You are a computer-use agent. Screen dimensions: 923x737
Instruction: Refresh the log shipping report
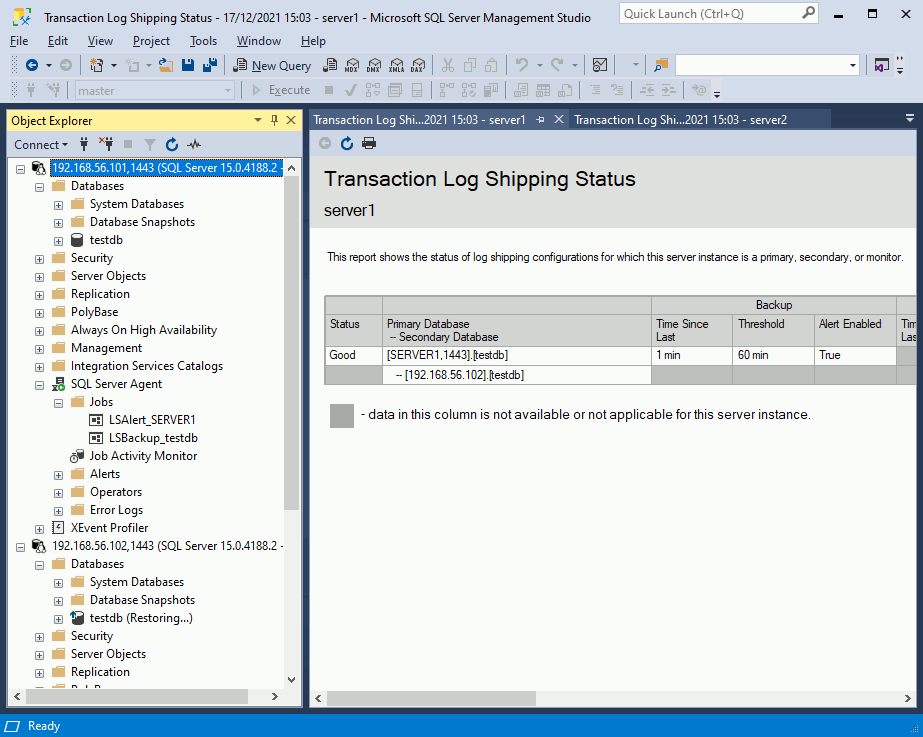pos(347,143)
